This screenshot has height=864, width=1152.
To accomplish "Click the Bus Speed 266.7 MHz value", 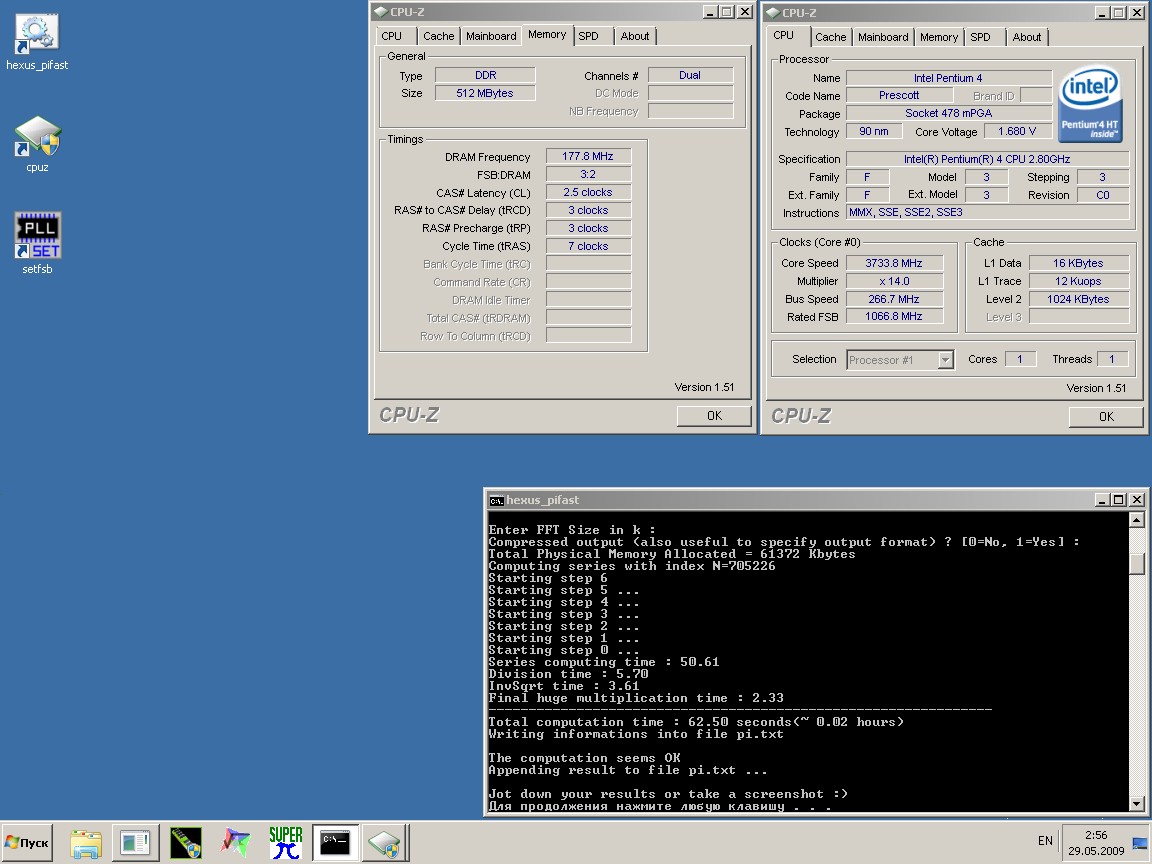I will [894, 299].
